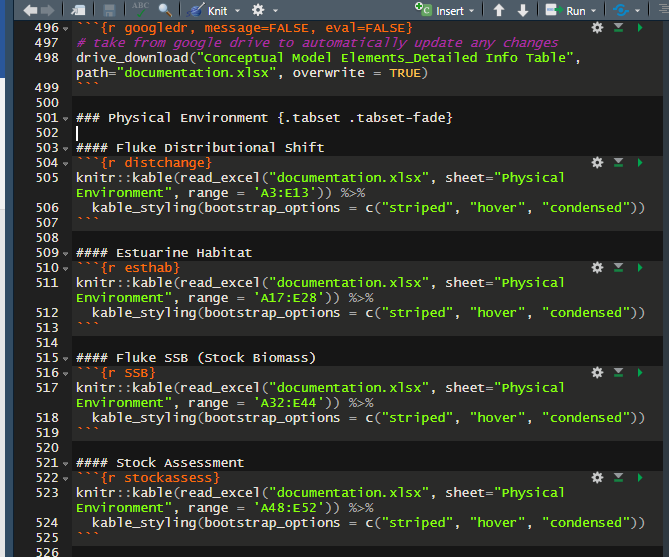
Task: Collapse Stock Assessment fold at line 521
Action: point(65,464)
